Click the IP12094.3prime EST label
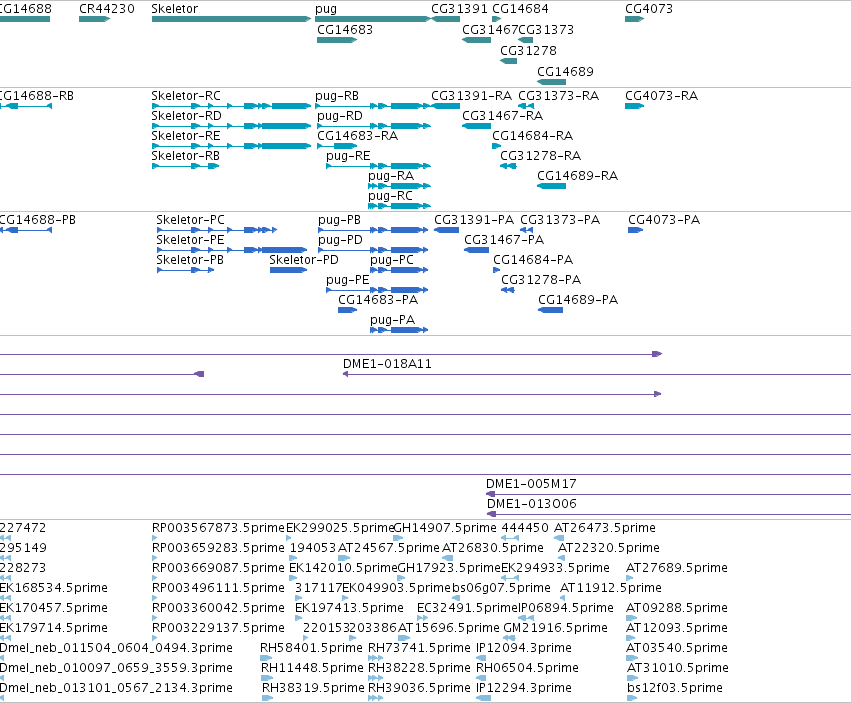The width and height of the screenshot is (851, 703). pyautogui.click(x=524, y=648)
